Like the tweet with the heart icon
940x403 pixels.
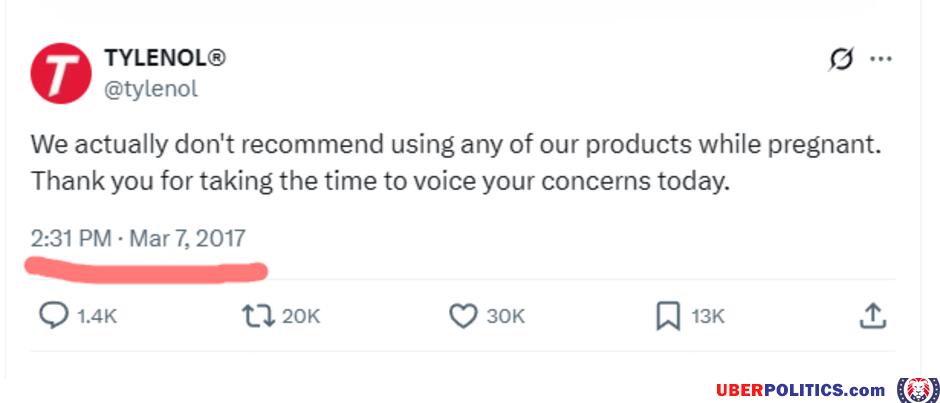pyautogui.click(x=462, y=316)
